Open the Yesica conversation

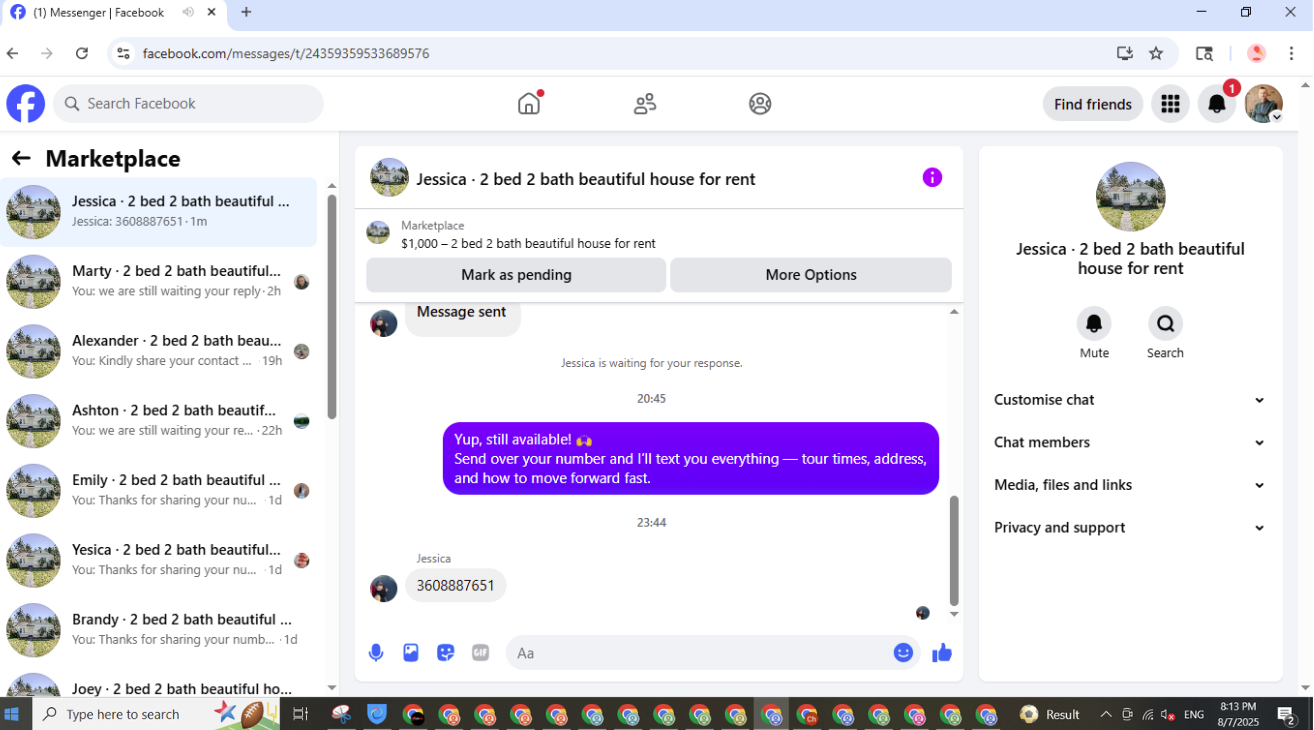(x=159, y=560)
